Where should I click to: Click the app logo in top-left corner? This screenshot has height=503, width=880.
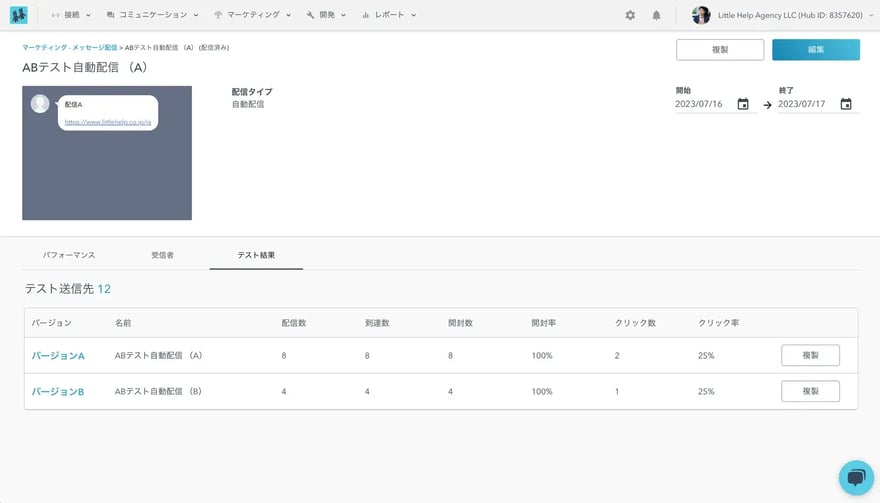pyautogui.click(x=18, y=15)
